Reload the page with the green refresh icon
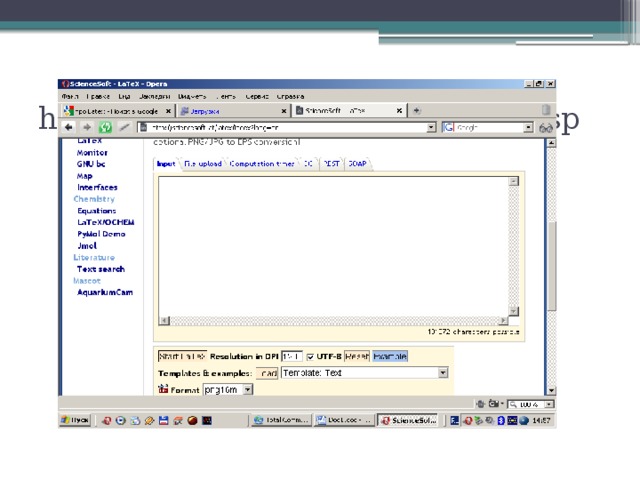This screenshot has height=480, width=640. (105, 127)
